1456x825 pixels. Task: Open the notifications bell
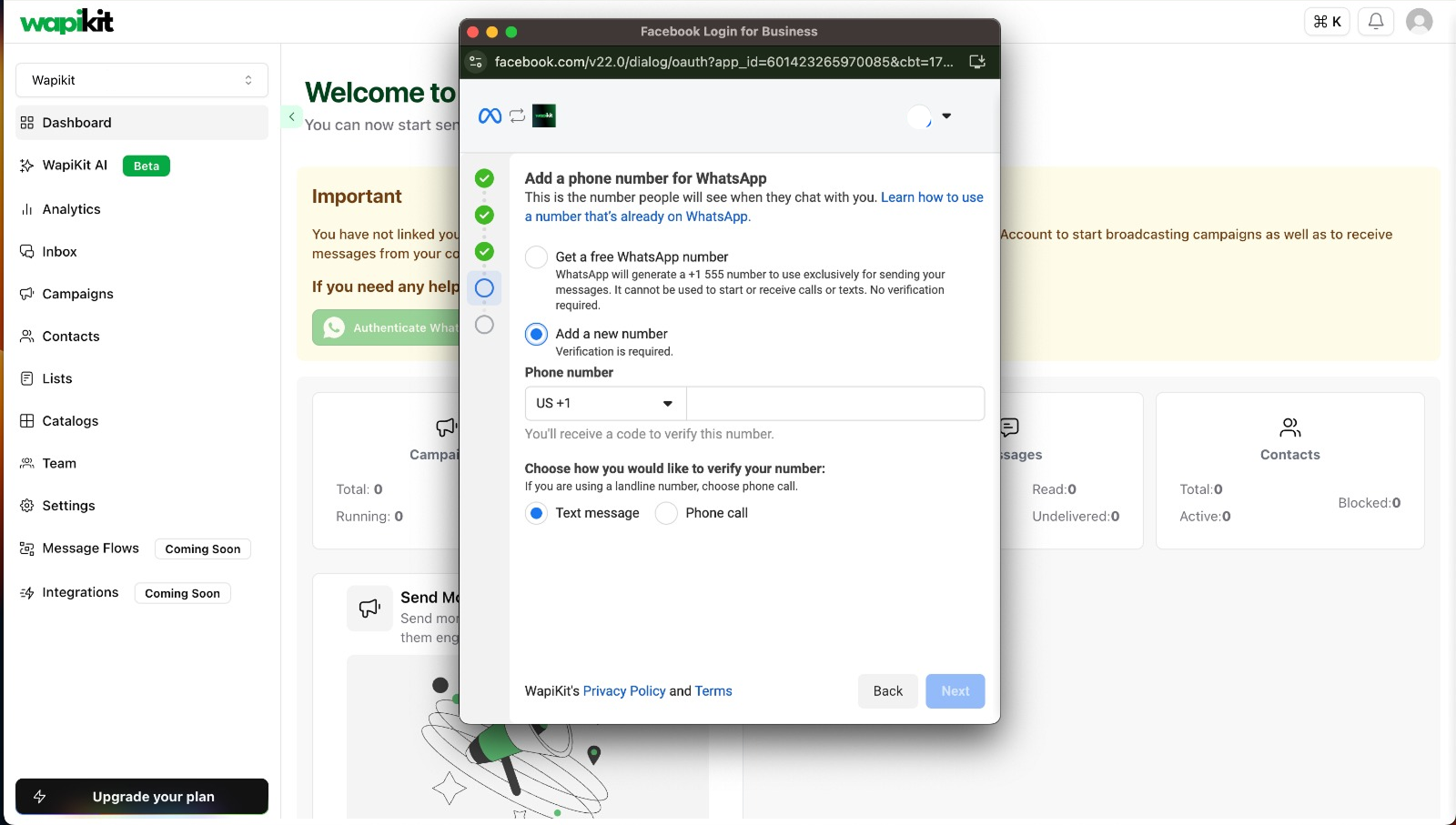pos(1376,21)
